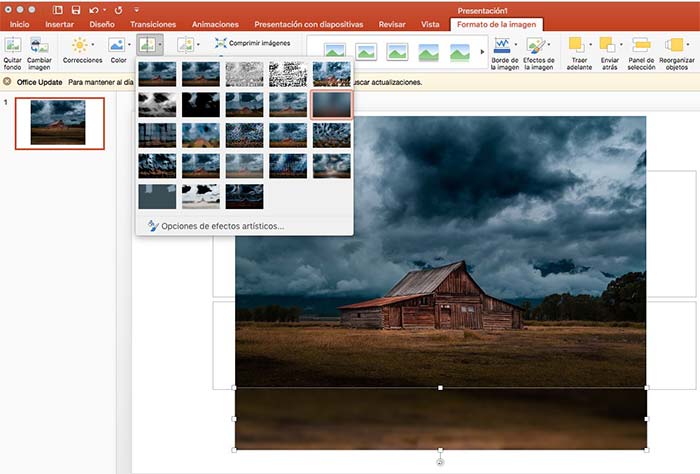
Task: Open the Correcciones sun icon
Action: 80,45
